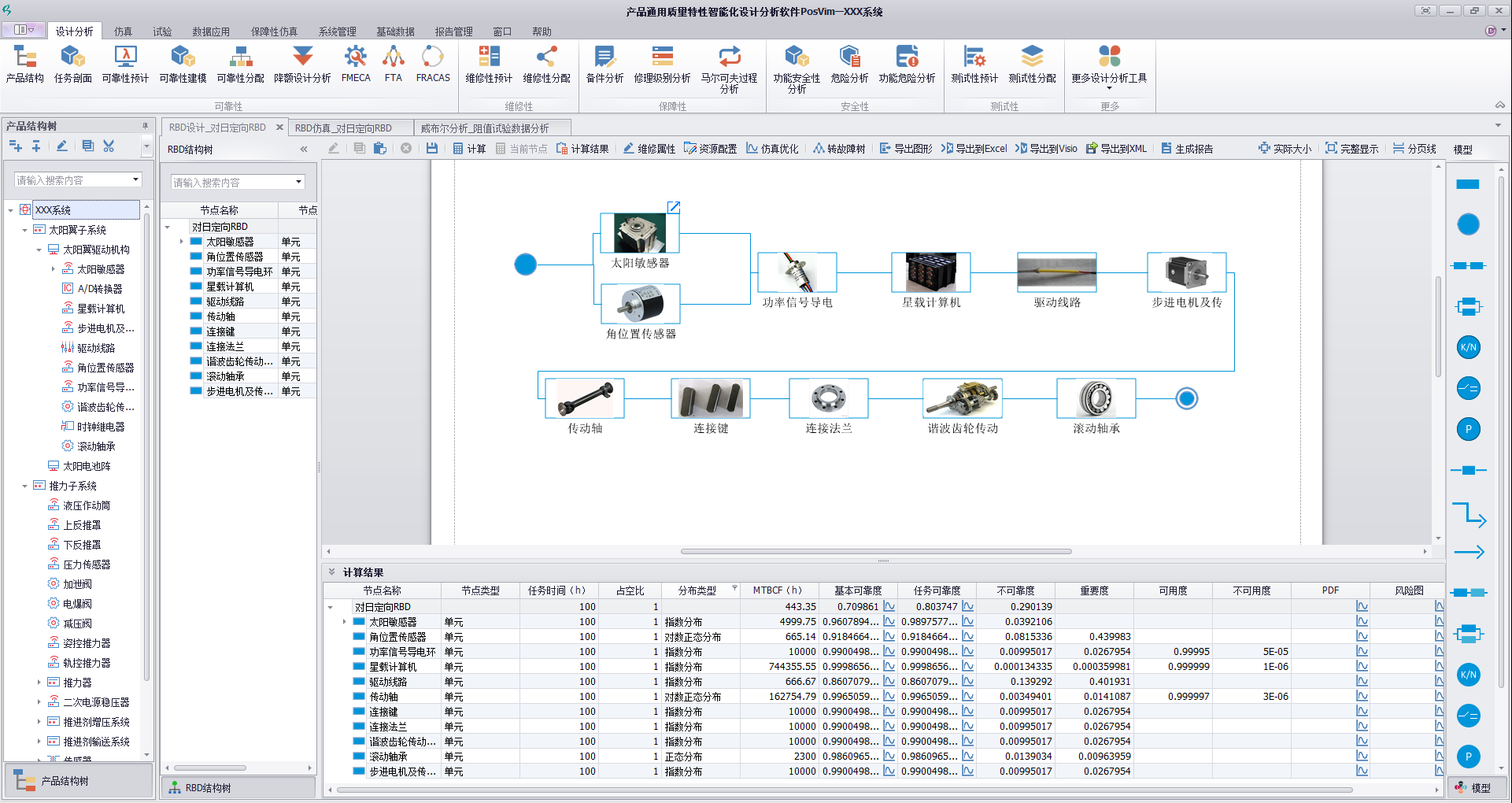
Task: Open the 产品结构 ribbon tool
Action: pyautogui.click(x=24, y=64)
